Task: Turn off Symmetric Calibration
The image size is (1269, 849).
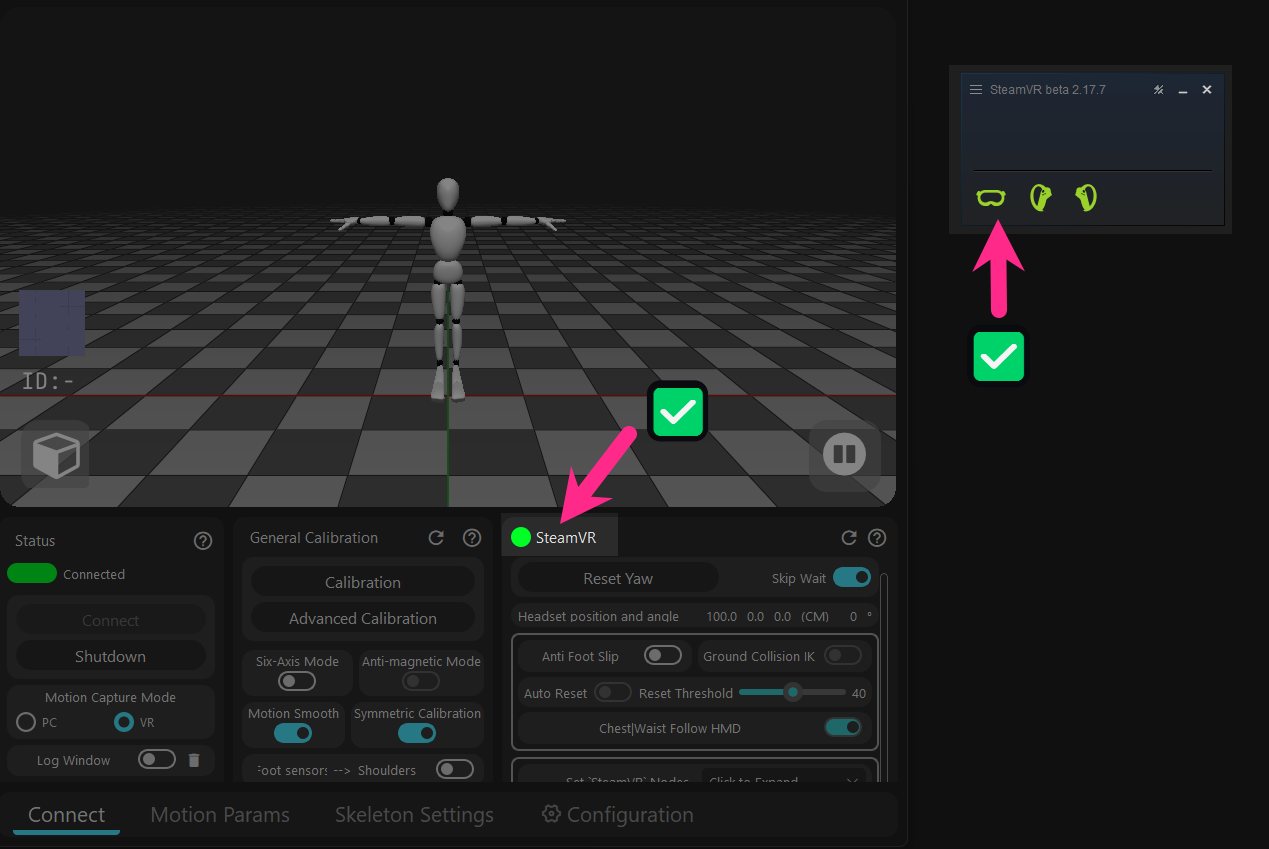Action: (x=417, y=733)
